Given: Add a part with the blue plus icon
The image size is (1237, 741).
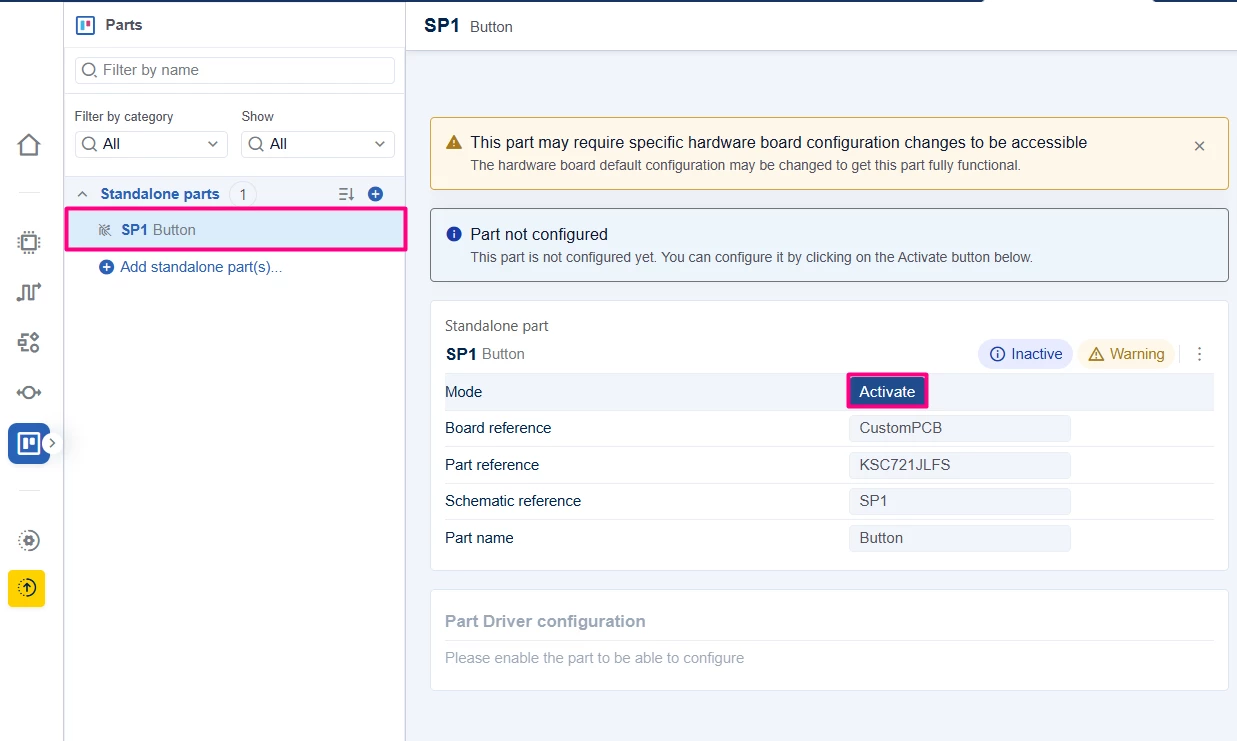Looking at the screenshot, I should (375, 194).
